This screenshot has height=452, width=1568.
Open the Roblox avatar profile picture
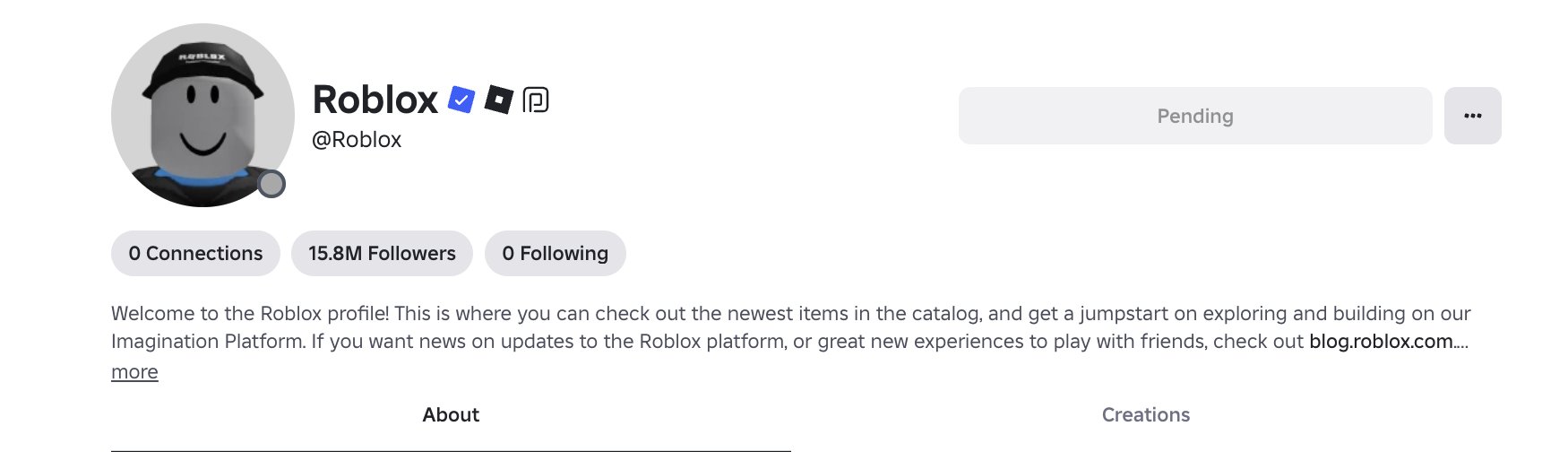click(202, 116)
